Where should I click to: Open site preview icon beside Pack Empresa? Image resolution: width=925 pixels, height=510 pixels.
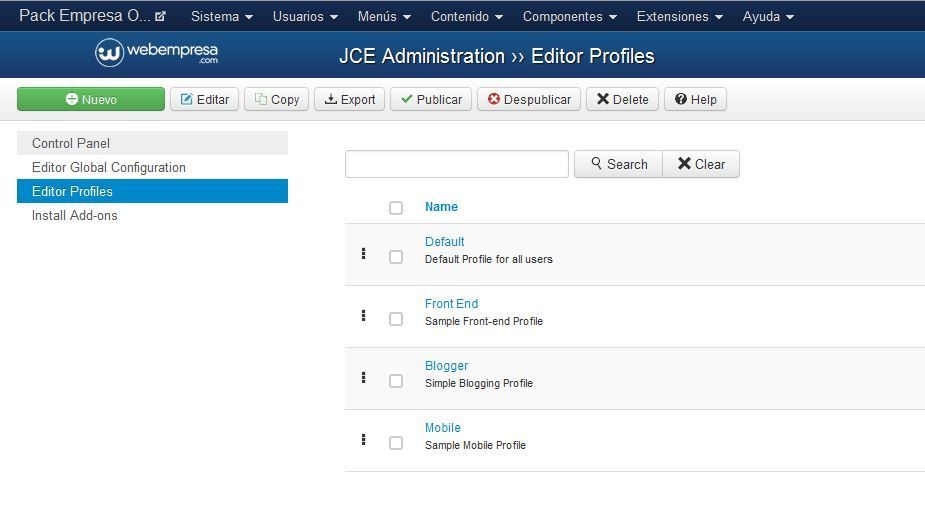(x=160, y=17)
